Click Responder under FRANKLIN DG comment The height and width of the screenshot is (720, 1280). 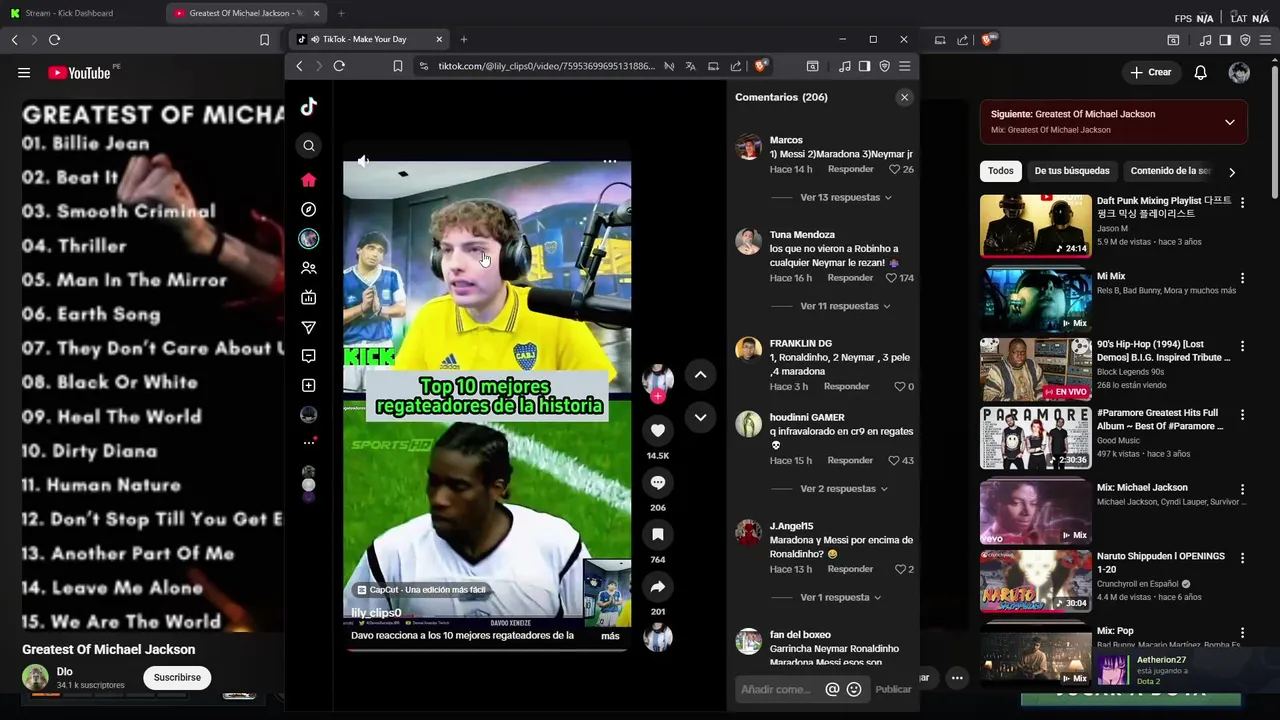coord(847,387)
